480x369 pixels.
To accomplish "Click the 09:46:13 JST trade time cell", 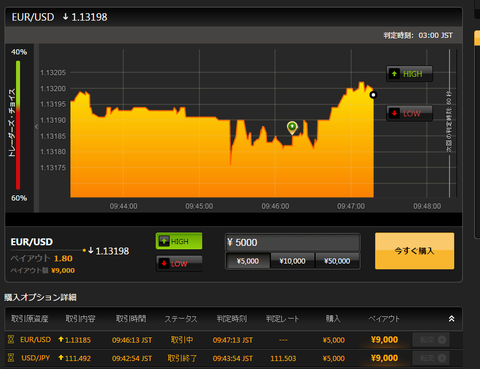I will 132,340.
